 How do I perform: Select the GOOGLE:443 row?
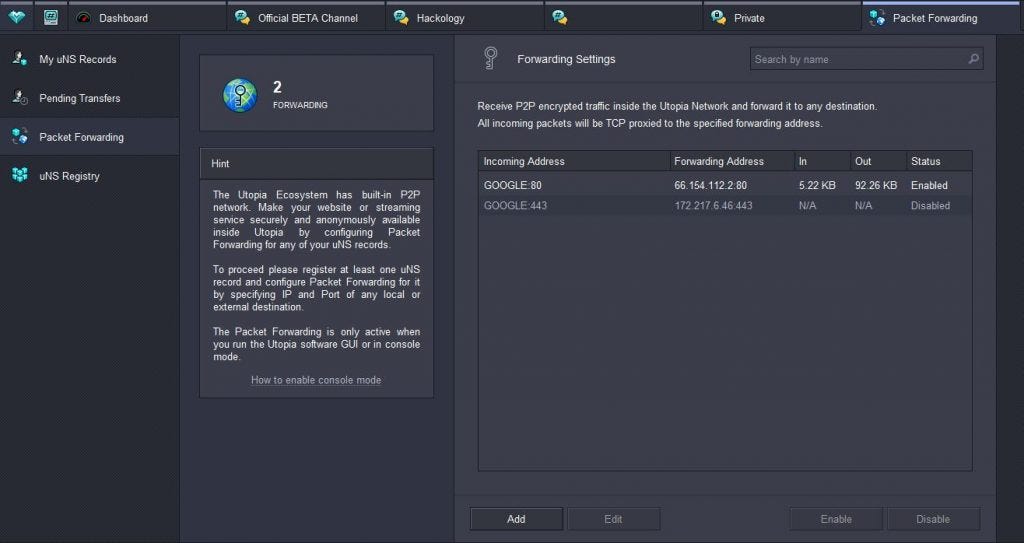point(725,205)
